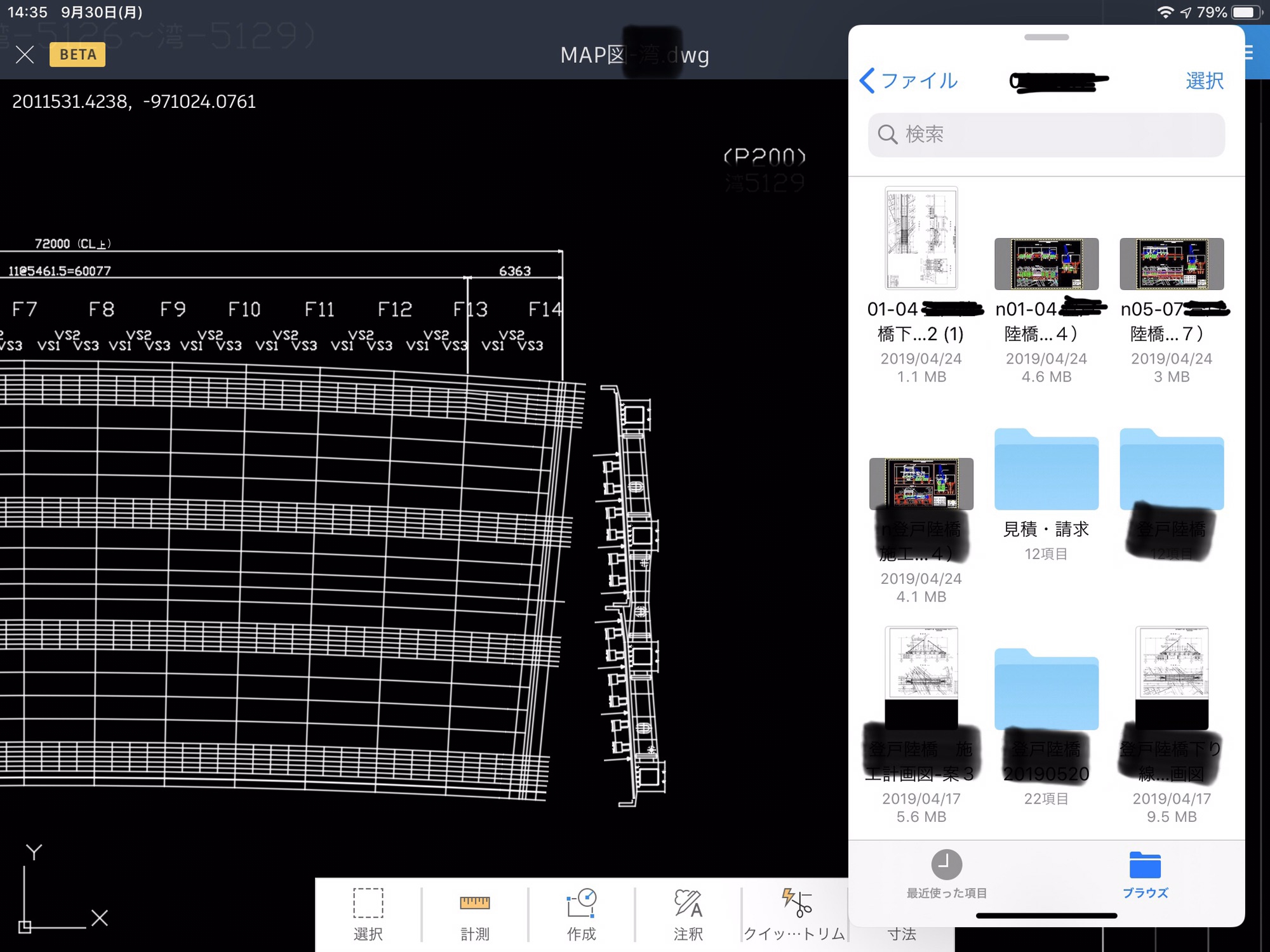Tap 選択 in the Files panel header

(1205, 81)
